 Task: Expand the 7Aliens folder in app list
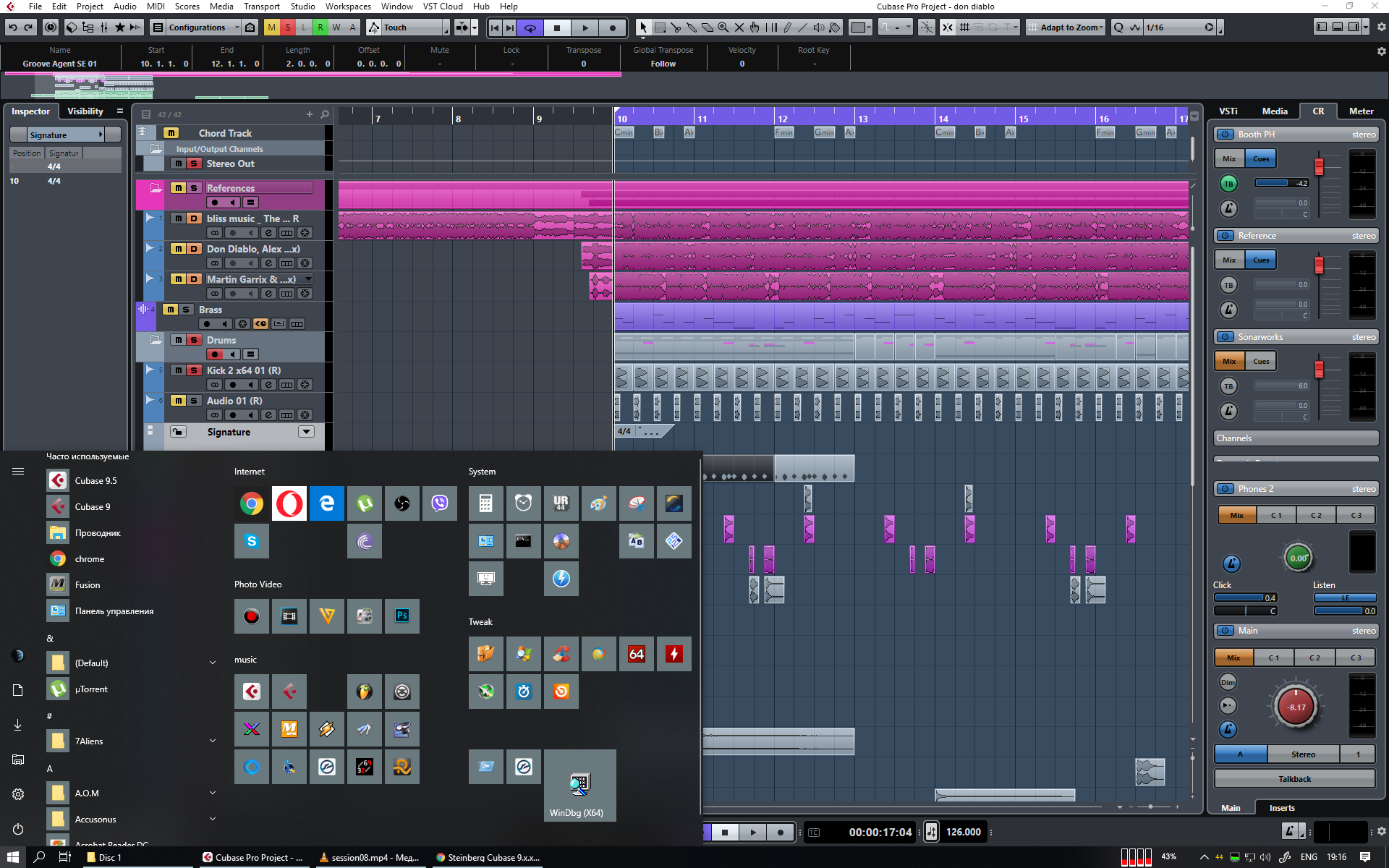click(212, 741)
